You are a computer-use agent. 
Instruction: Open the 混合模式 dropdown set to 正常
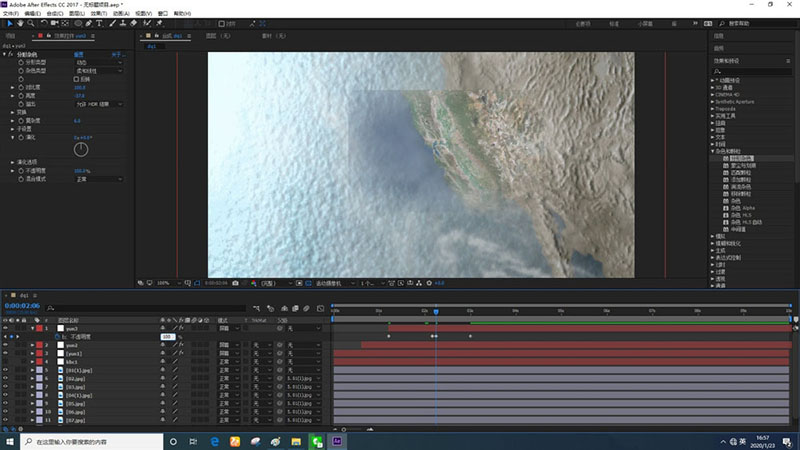(98, 180)
